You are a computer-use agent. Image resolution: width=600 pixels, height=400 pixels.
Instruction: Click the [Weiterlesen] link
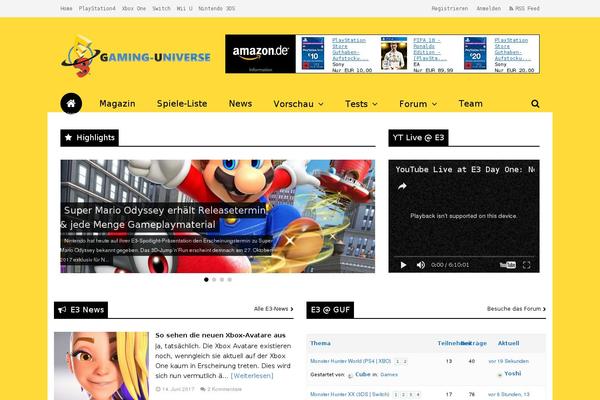[252, 376]
